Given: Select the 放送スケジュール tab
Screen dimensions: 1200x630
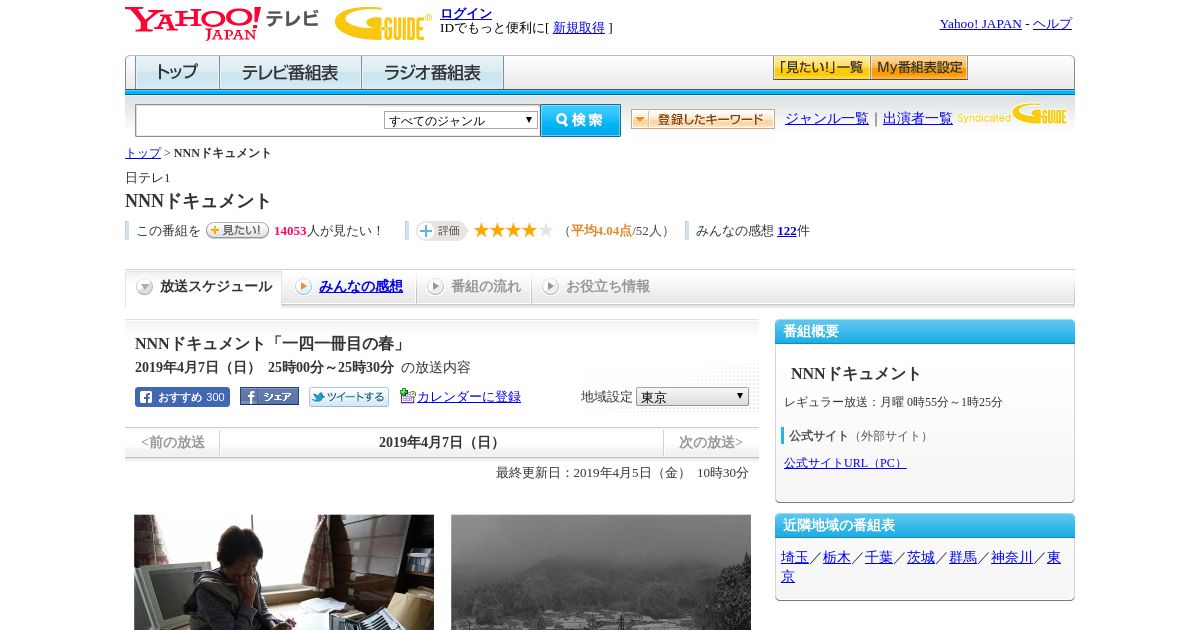Looking at the screenshot, I should pyautogui.click(x=204, y=287).
